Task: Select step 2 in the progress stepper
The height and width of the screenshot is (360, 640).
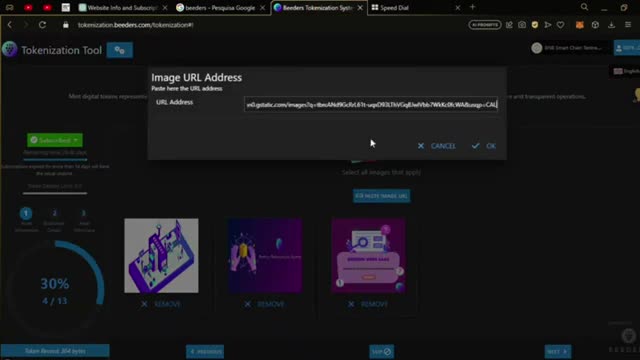Action: point(54,213)
